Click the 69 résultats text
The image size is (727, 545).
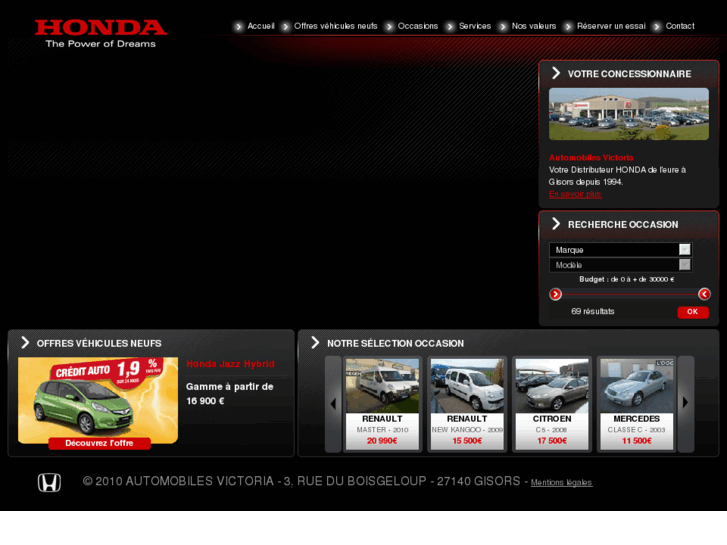point(593,311)
